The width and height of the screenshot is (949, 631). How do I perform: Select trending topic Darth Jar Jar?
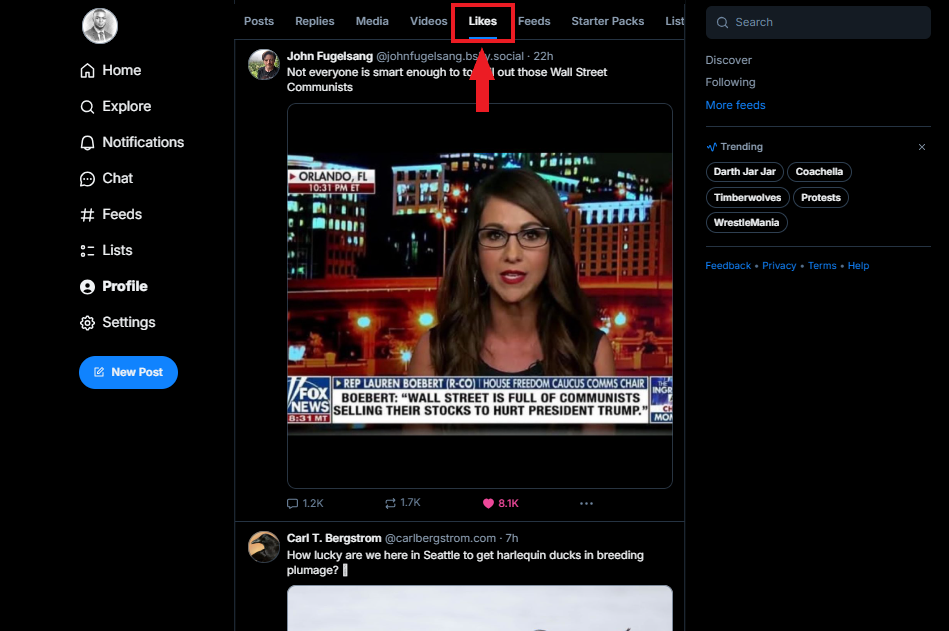click(744, 172)
